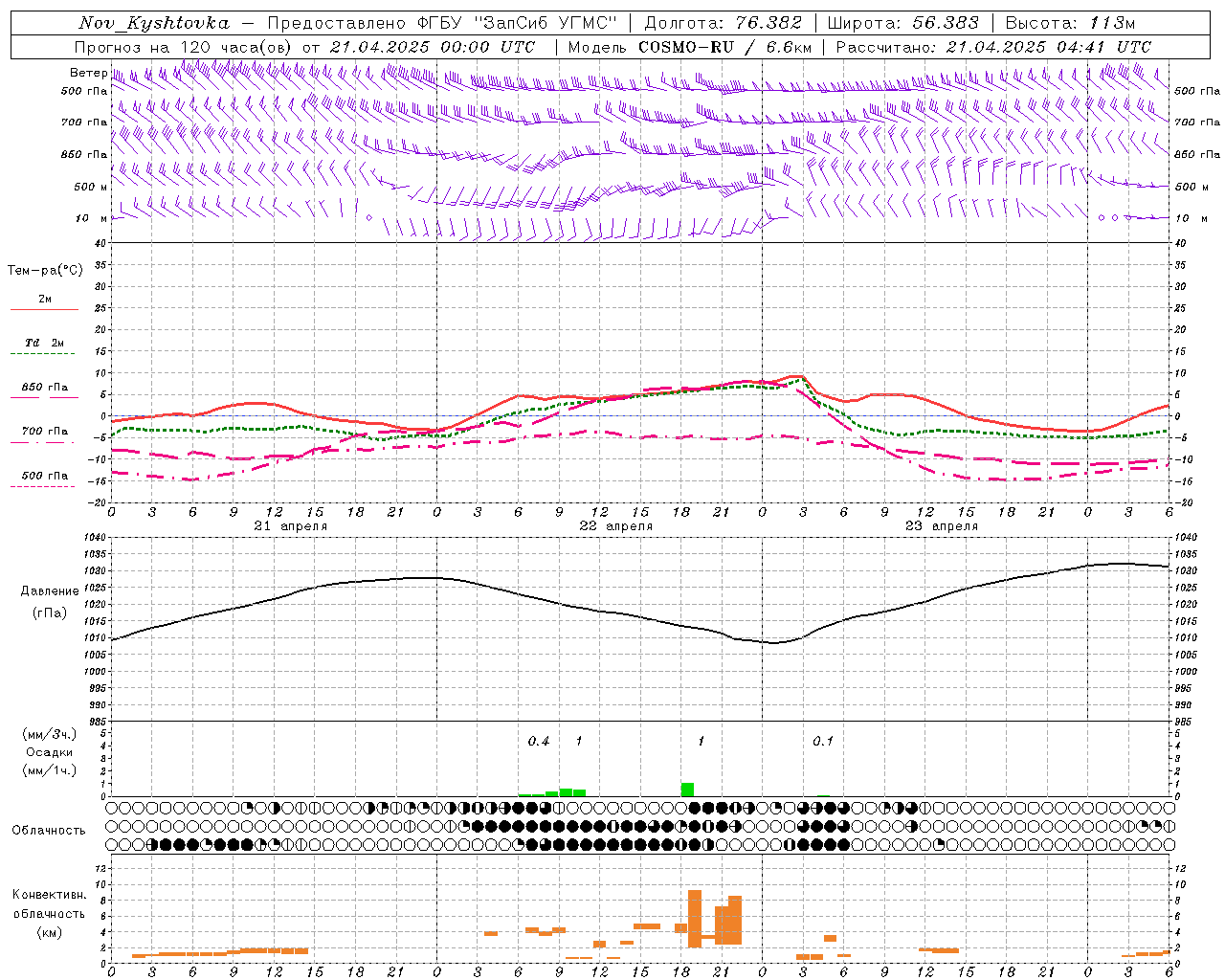
Task: Click the "23 апреля" date label
Action: click(x=942, y=526)
